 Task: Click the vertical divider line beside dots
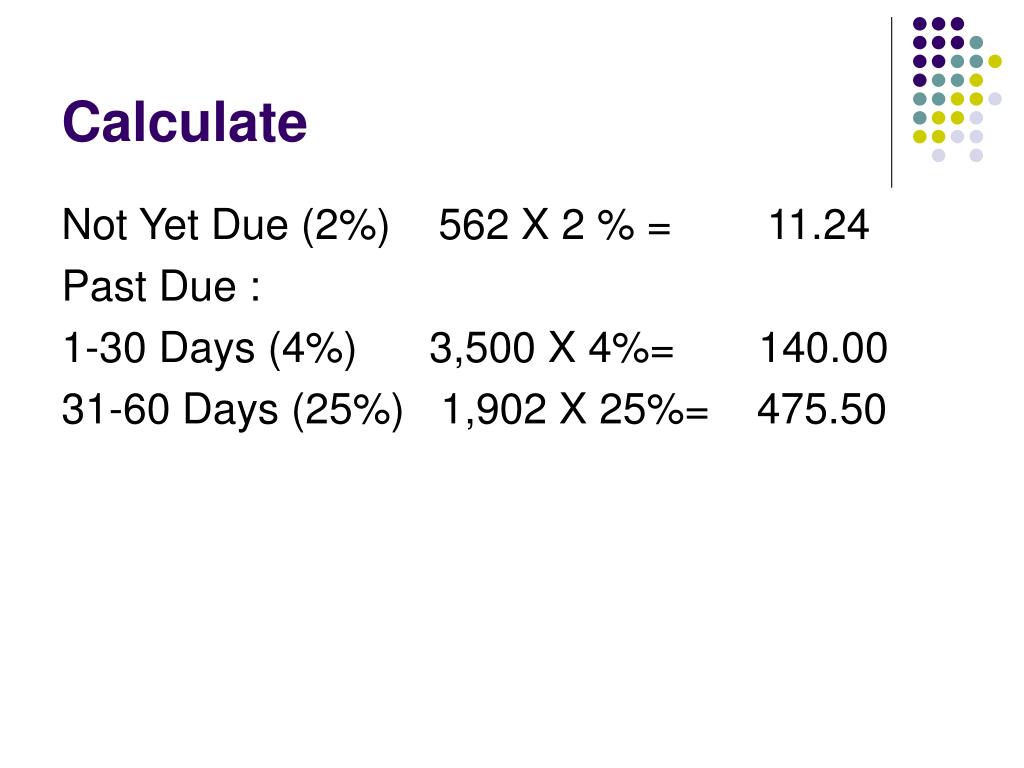click(891, 103)
